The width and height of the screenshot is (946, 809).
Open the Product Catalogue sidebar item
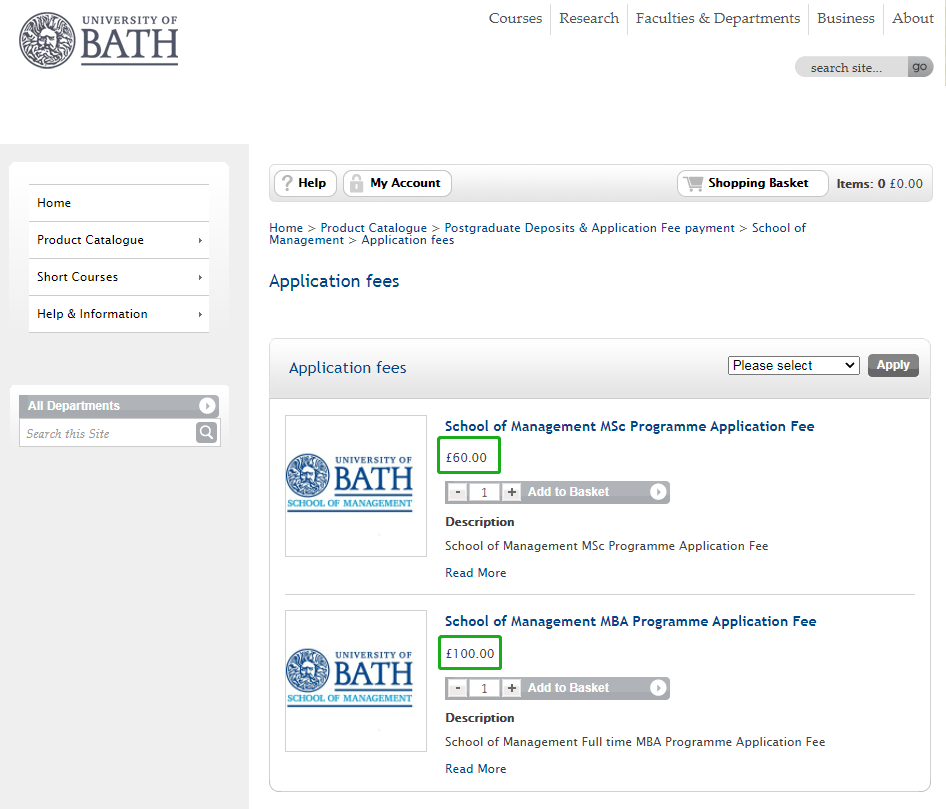tap(119, 240)
